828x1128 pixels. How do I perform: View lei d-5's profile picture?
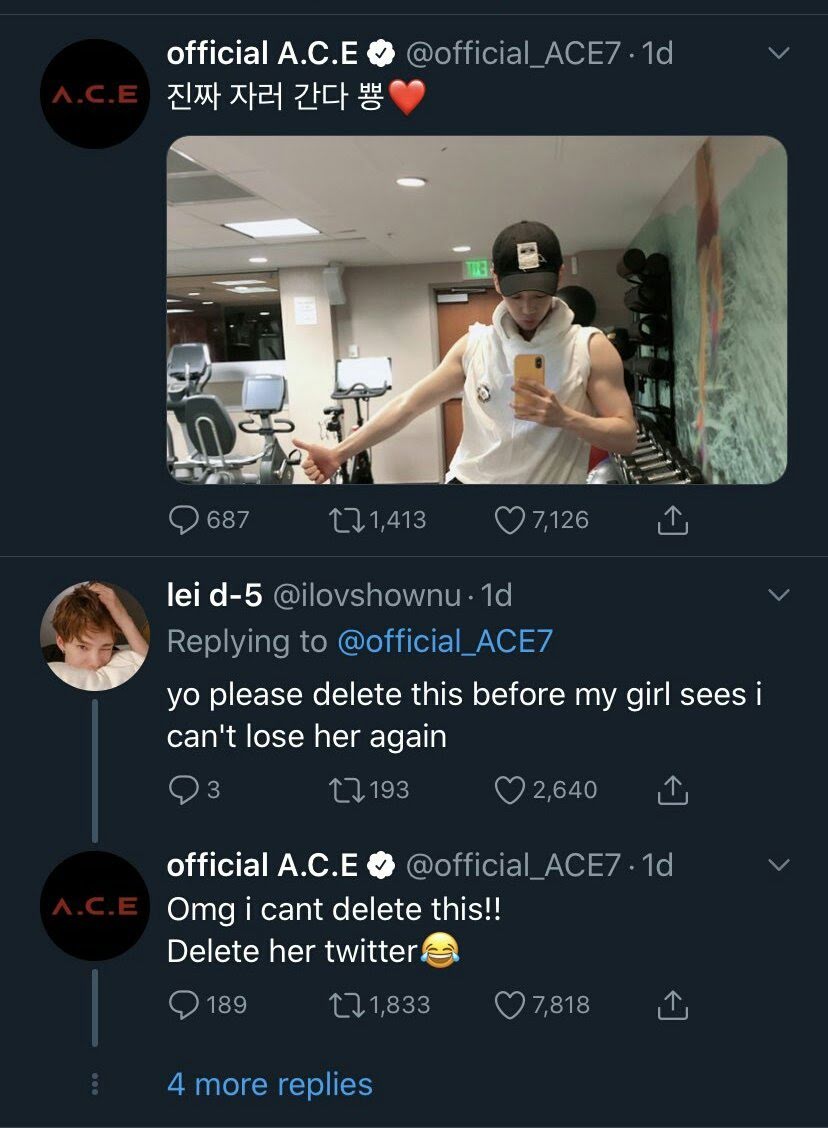click(x=95, y=636)
